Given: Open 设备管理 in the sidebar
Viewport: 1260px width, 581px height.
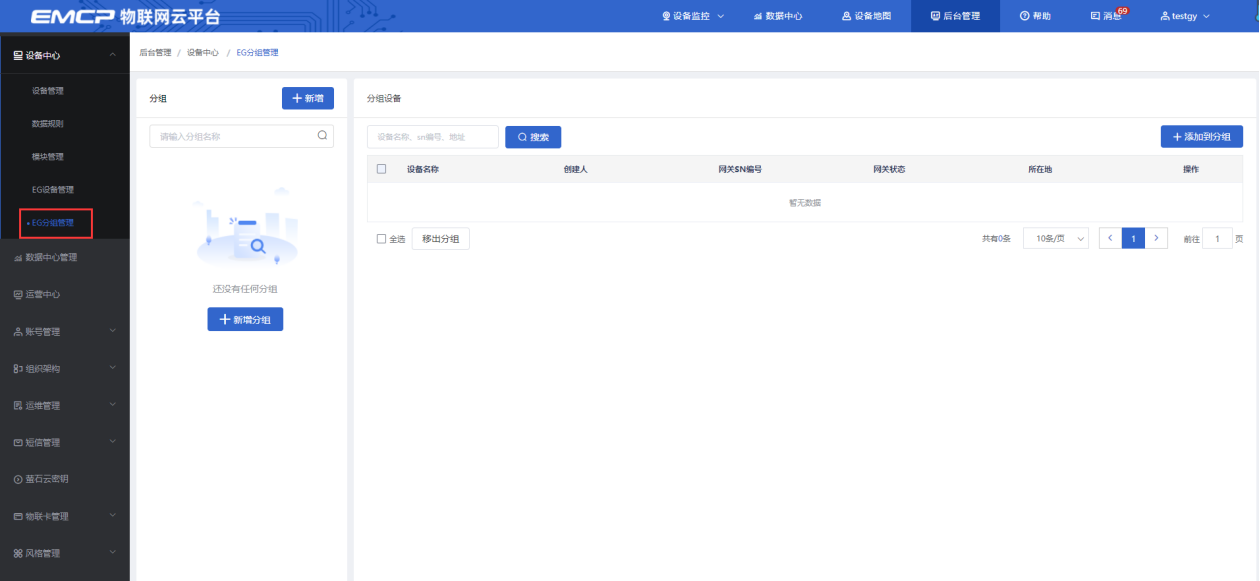Looking at the screenshot, I should click(48, 91).
